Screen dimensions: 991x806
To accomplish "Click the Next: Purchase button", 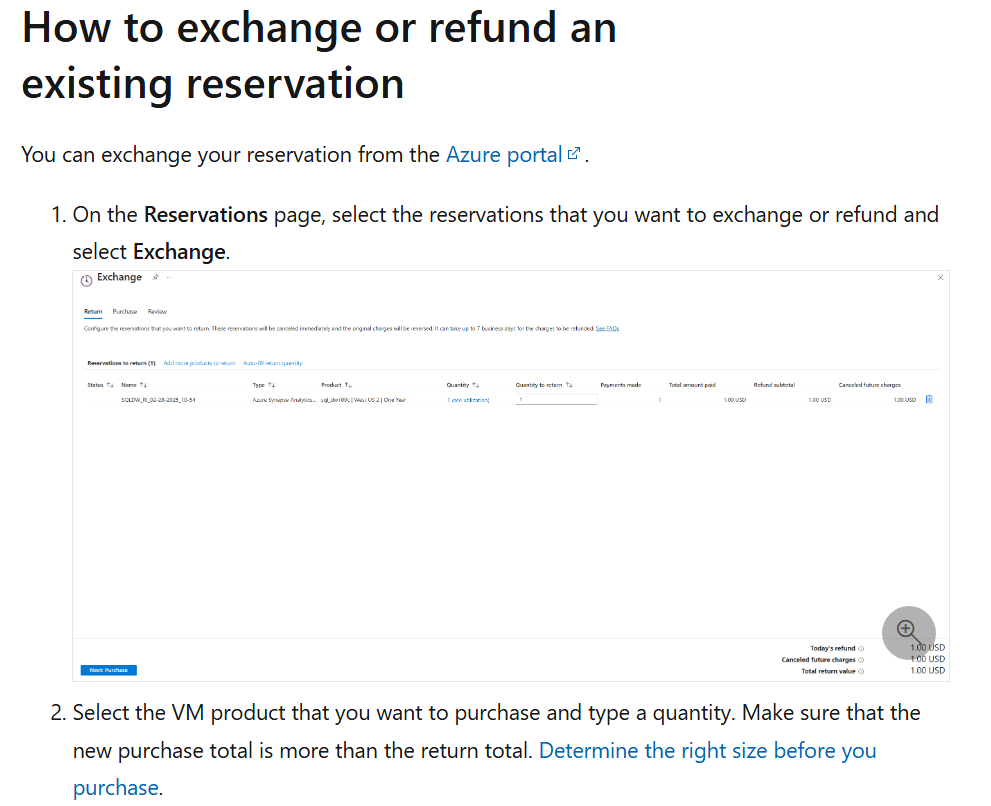I will (109, 670).
